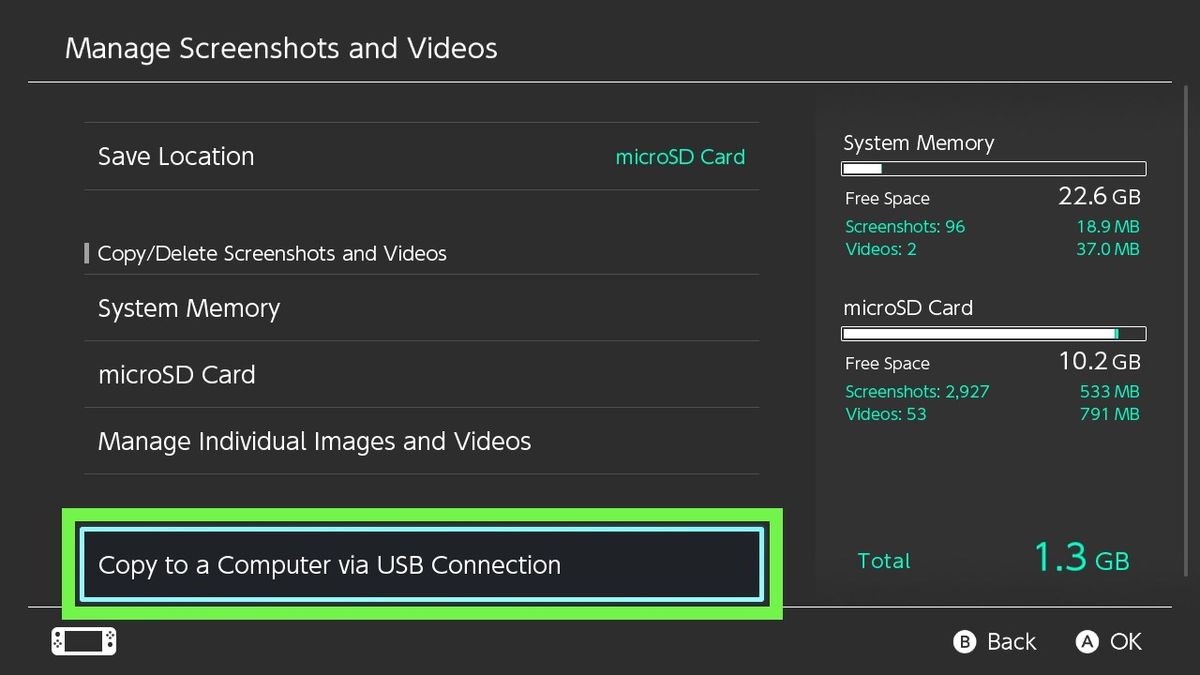Click the Manage Screenshots and Videos title
The width and height of the screenshot is (1200, 675).
281,48
